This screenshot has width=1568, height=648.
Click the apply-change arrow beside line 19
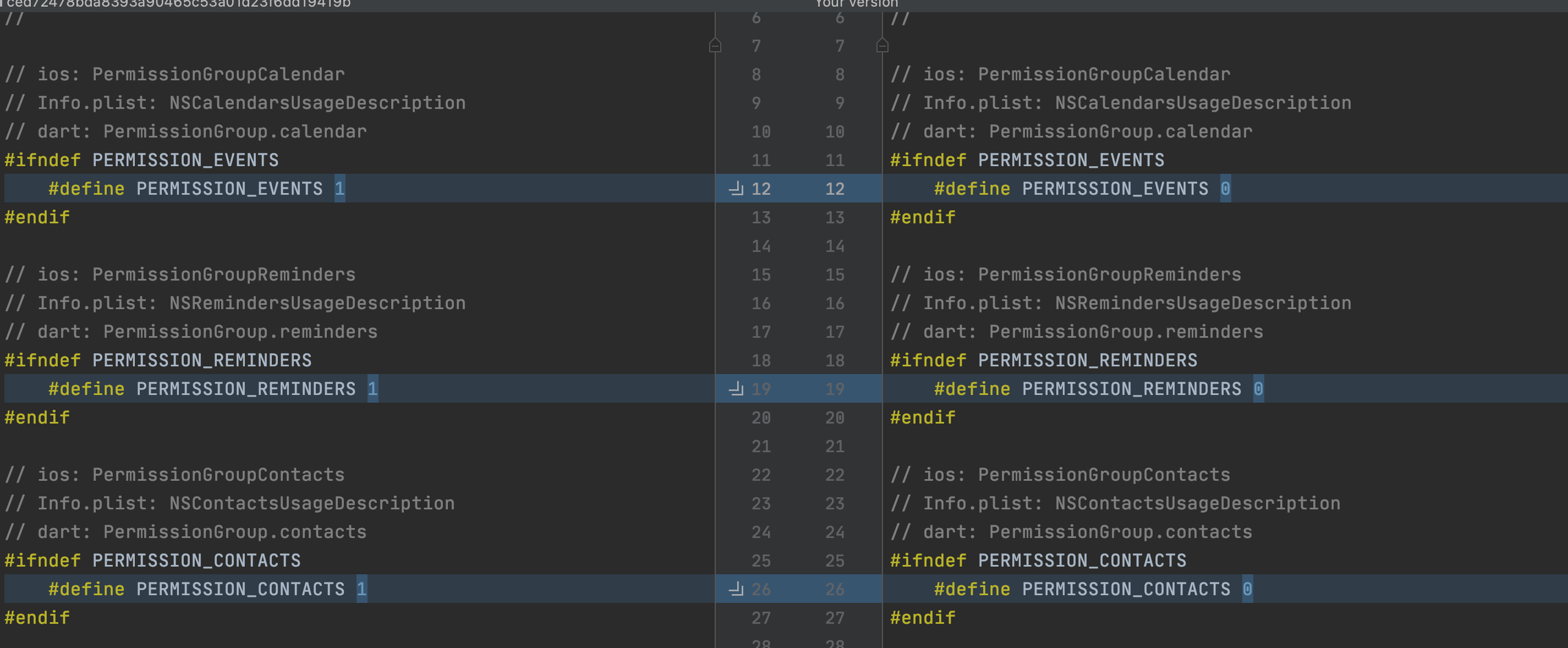tap(737, 389)
